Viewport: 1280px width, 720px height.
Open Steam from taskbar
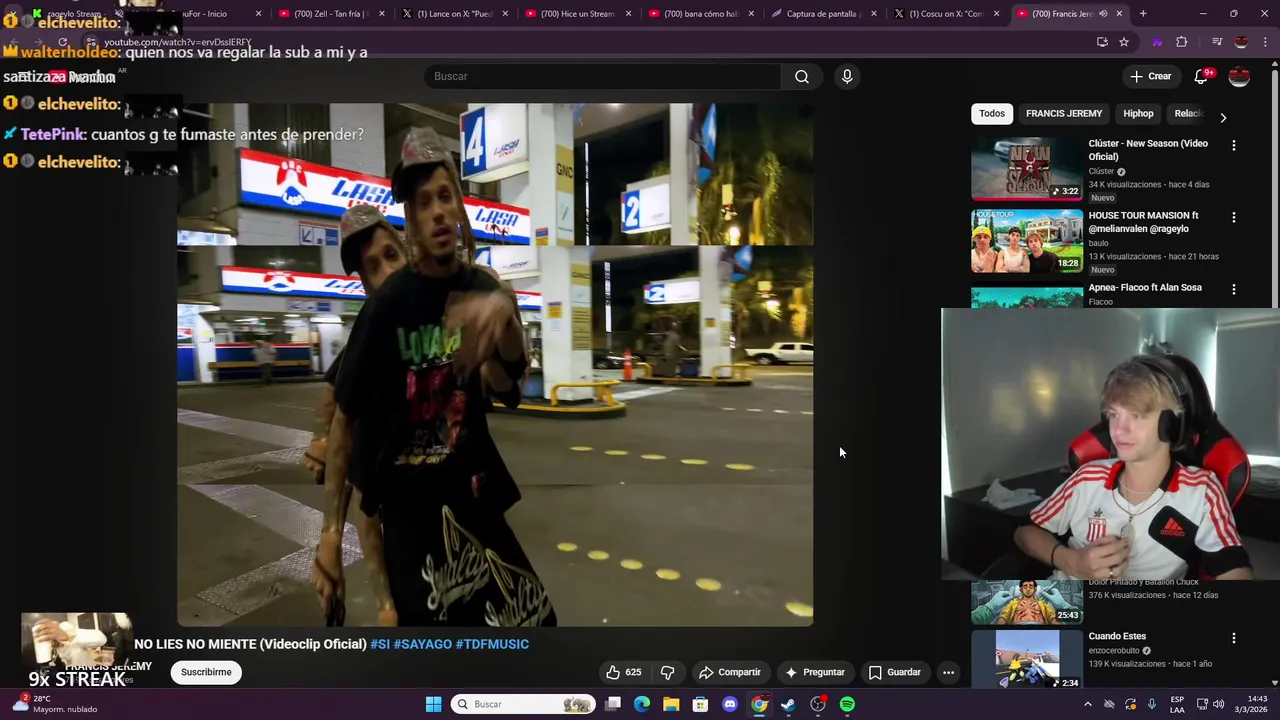click(788, 705)
